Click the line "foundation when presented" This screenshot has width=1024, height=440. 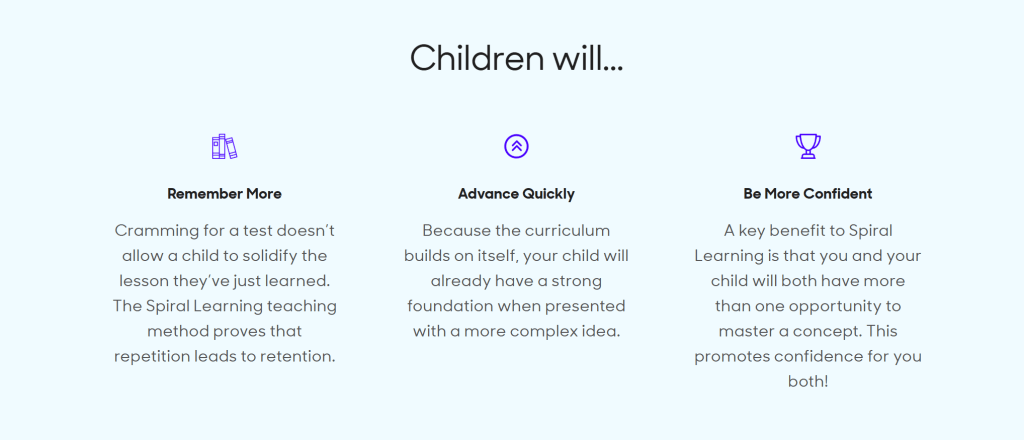[x=516, y=305]
